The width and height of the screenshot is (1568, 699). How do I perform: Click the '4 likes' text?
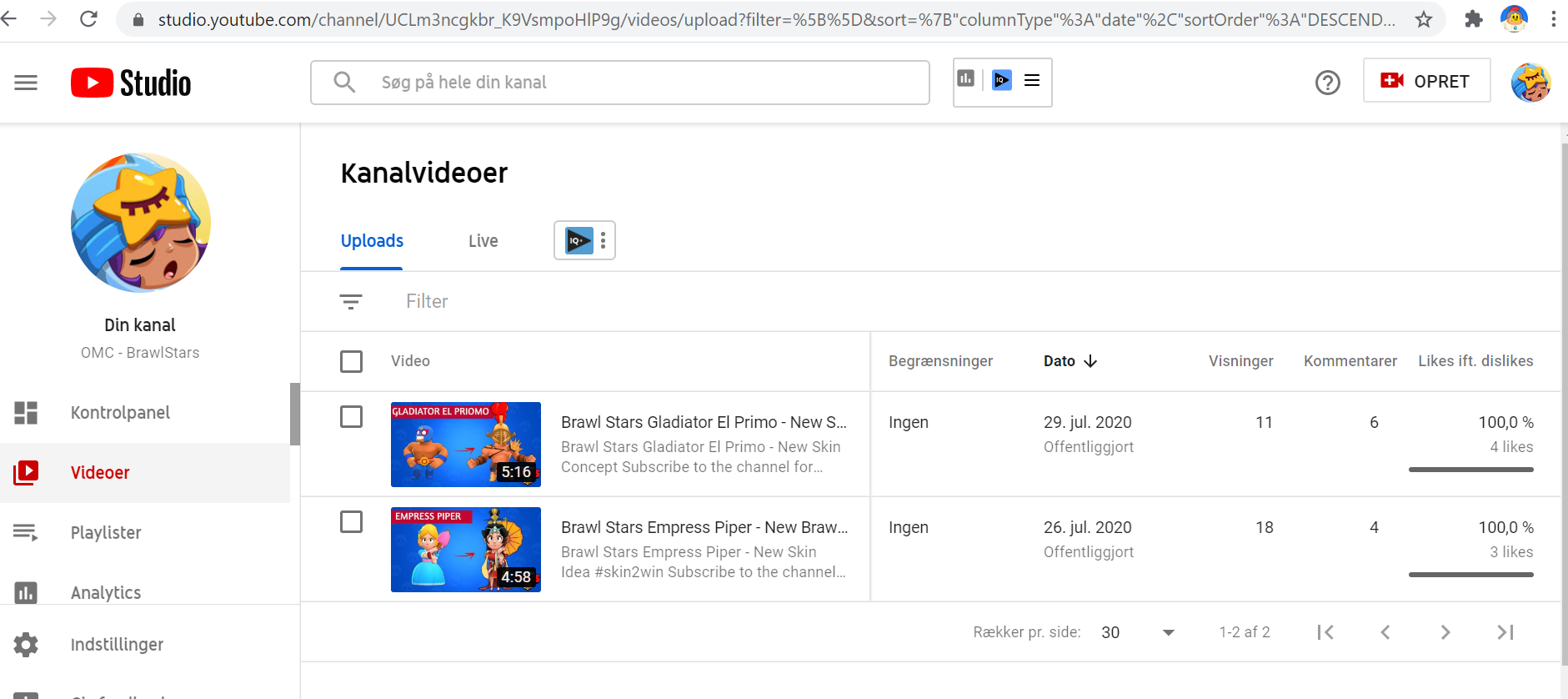(1511, 447)
